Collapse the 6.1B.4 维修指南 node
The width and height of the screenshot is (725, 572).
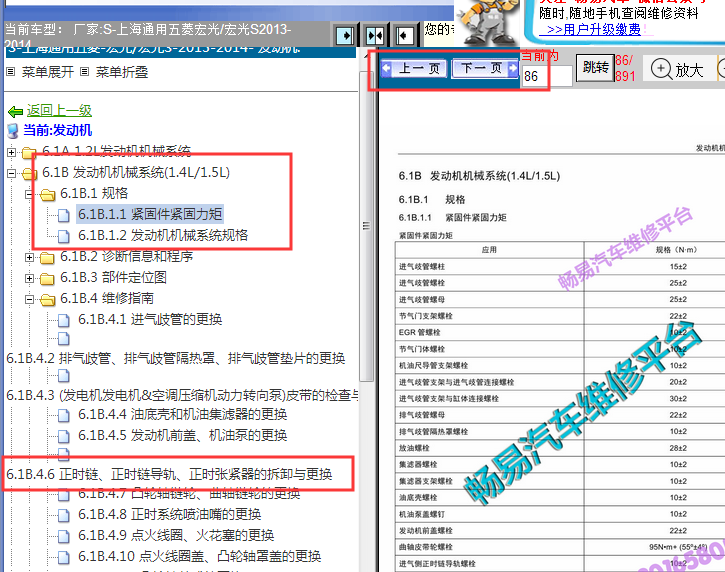29,300
